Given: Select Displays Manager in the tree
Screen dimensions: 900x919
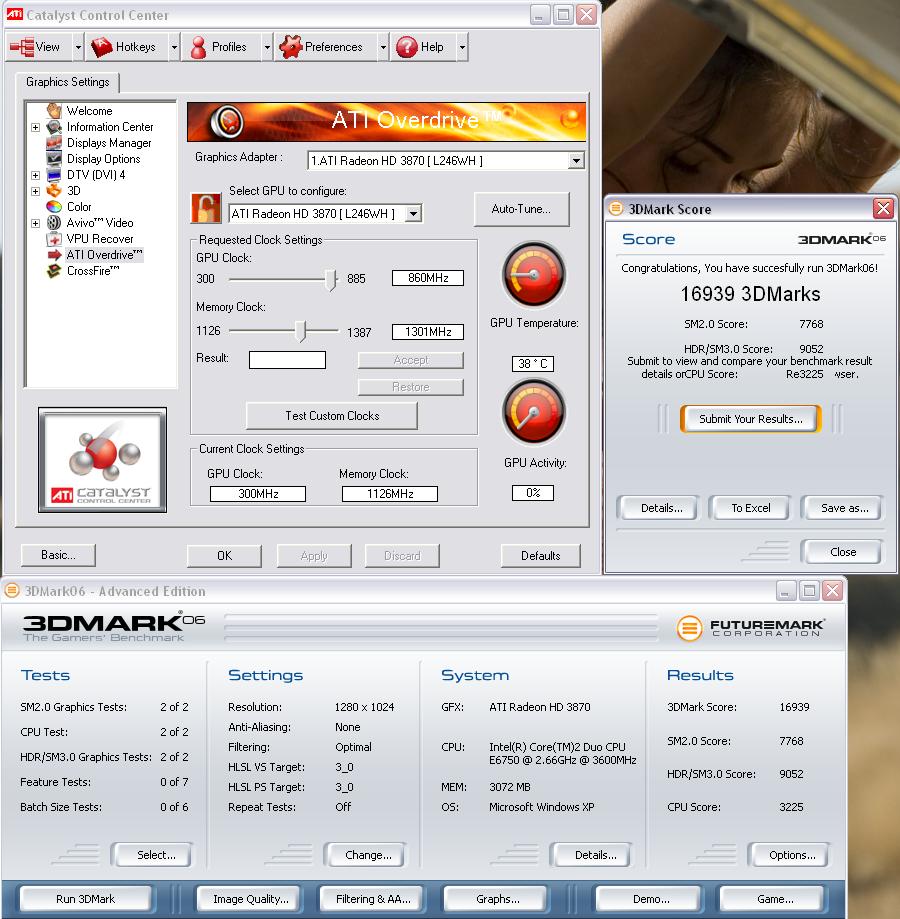Looking at the screenshot, I should 109,142.
